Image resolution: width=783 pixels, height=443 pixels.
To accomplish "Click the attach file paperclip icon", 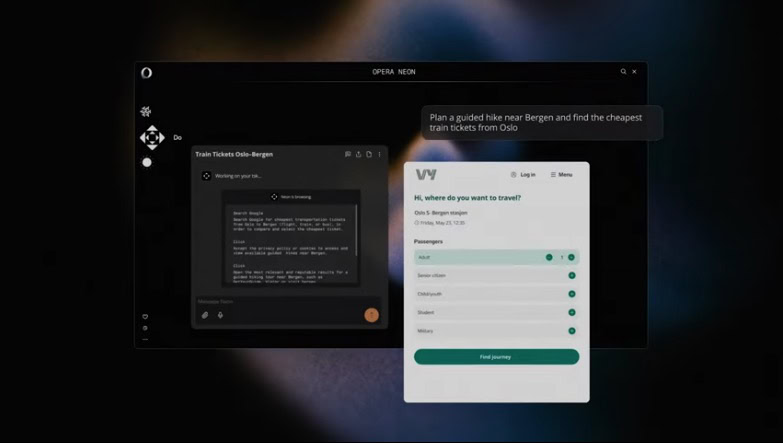I will tap(205, 315).
